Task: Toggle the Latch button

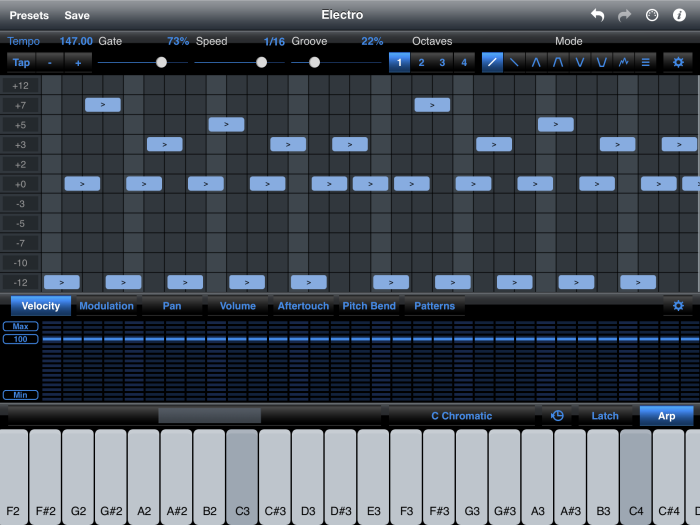Action: [605, 416]
